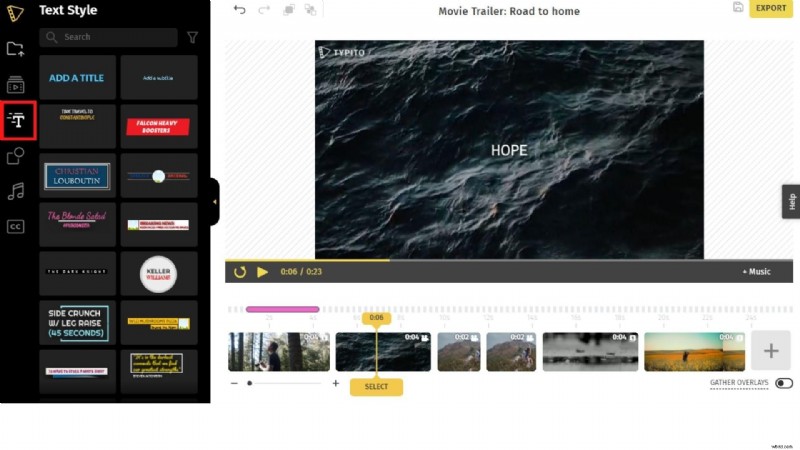800x450 pixels.
Task: Collapse the Text Style panel arrow
Action: 214,202
